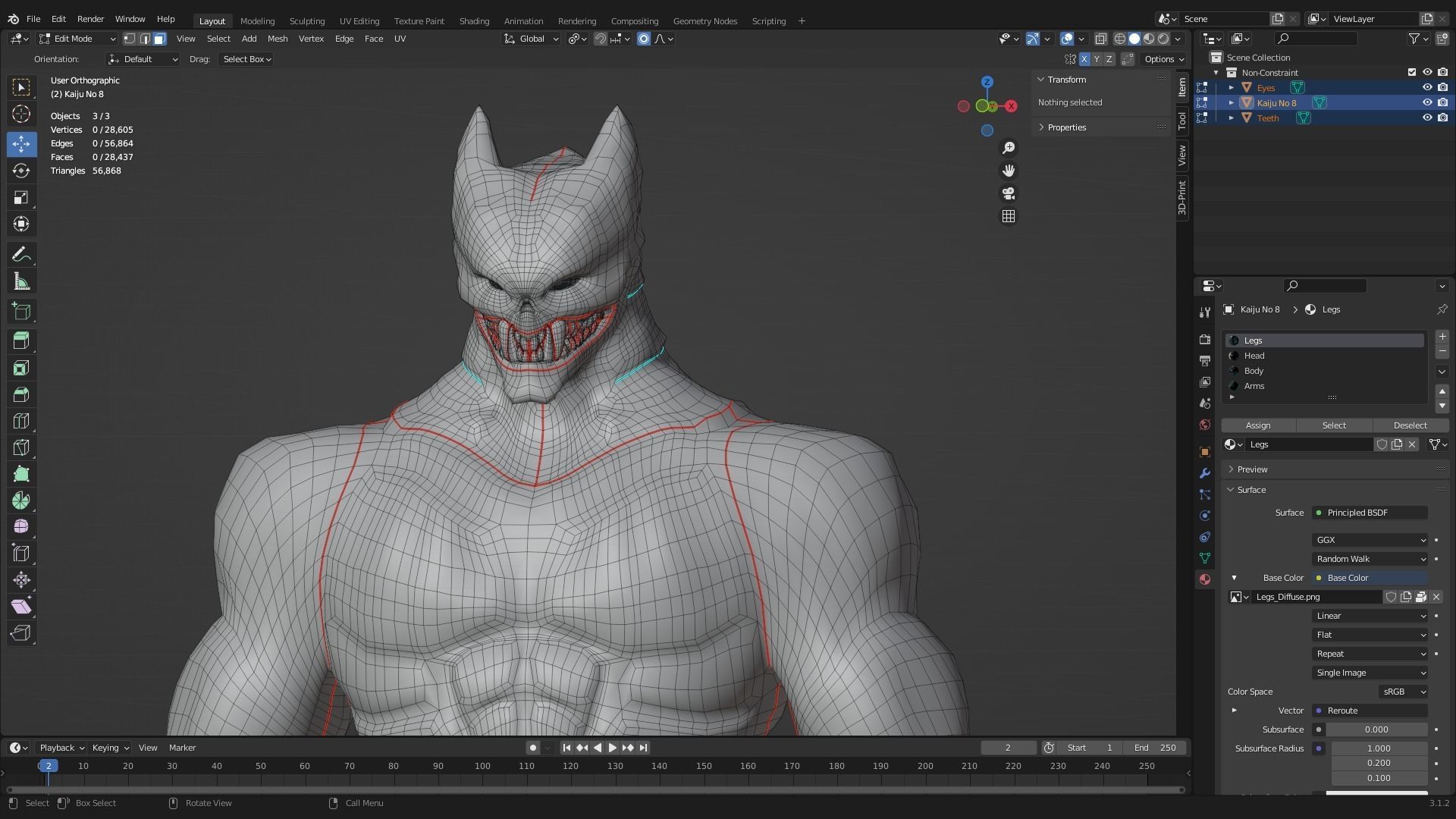Select the Head material slot
1456x819 pixels.
pyautogui.click(x=1254, y=356)
